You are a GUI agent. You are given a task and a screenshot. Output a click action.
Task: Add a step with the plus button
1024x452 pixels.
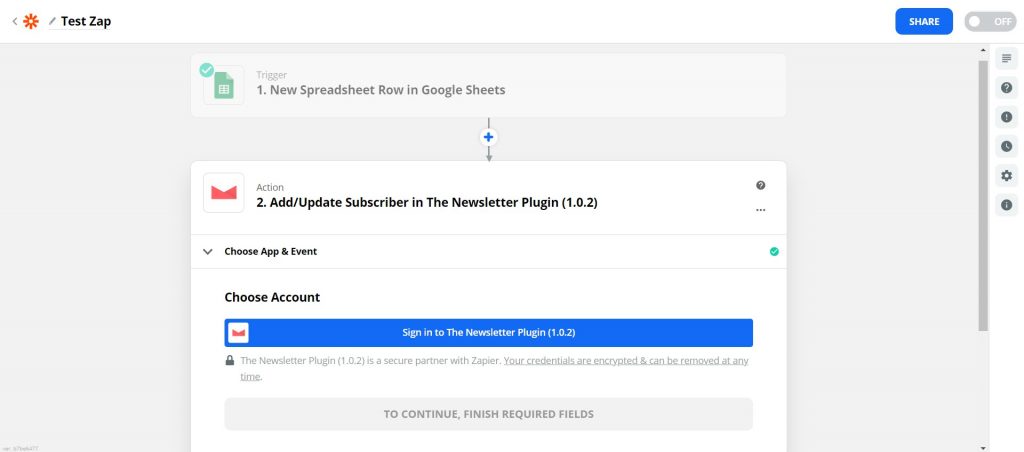488,137
